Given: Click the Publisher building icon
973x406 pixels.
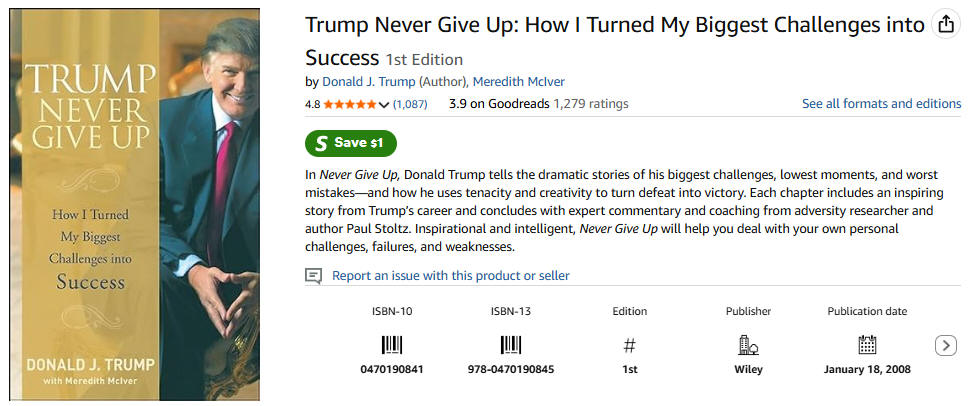Looking at the screenshot, I should (747, 346).
